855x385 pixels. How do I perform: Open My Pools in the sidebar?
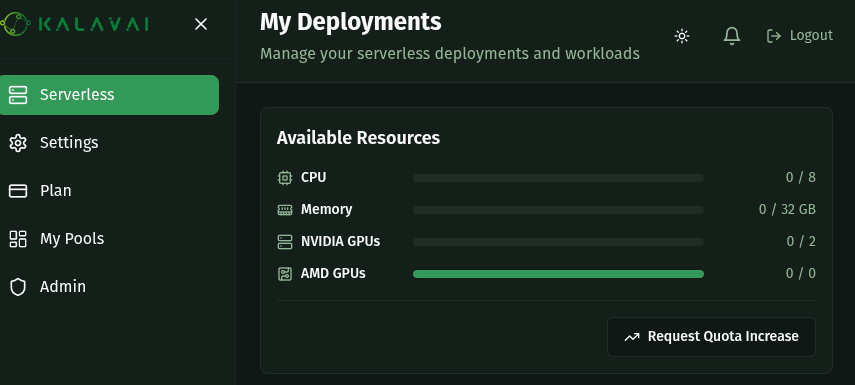click(109, 239)
